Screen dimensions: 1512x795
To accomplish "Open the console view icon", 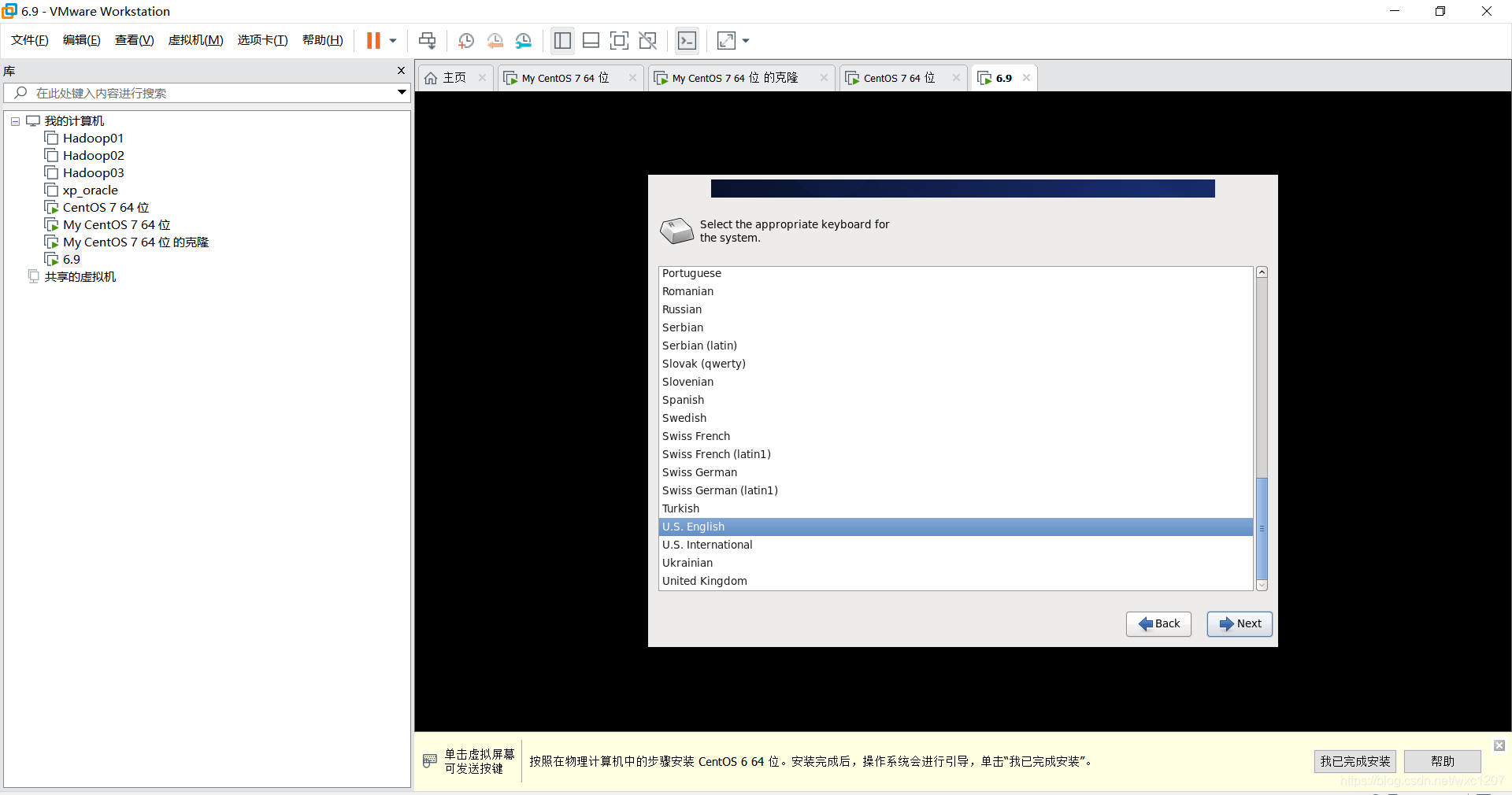I will tap(687, 41).
